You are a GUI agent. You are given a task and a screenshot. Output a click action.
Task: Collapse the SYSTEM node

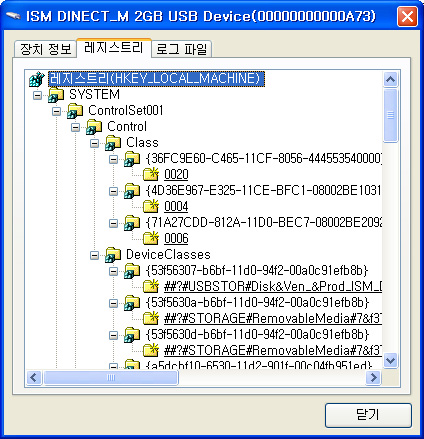coord(37,95)
